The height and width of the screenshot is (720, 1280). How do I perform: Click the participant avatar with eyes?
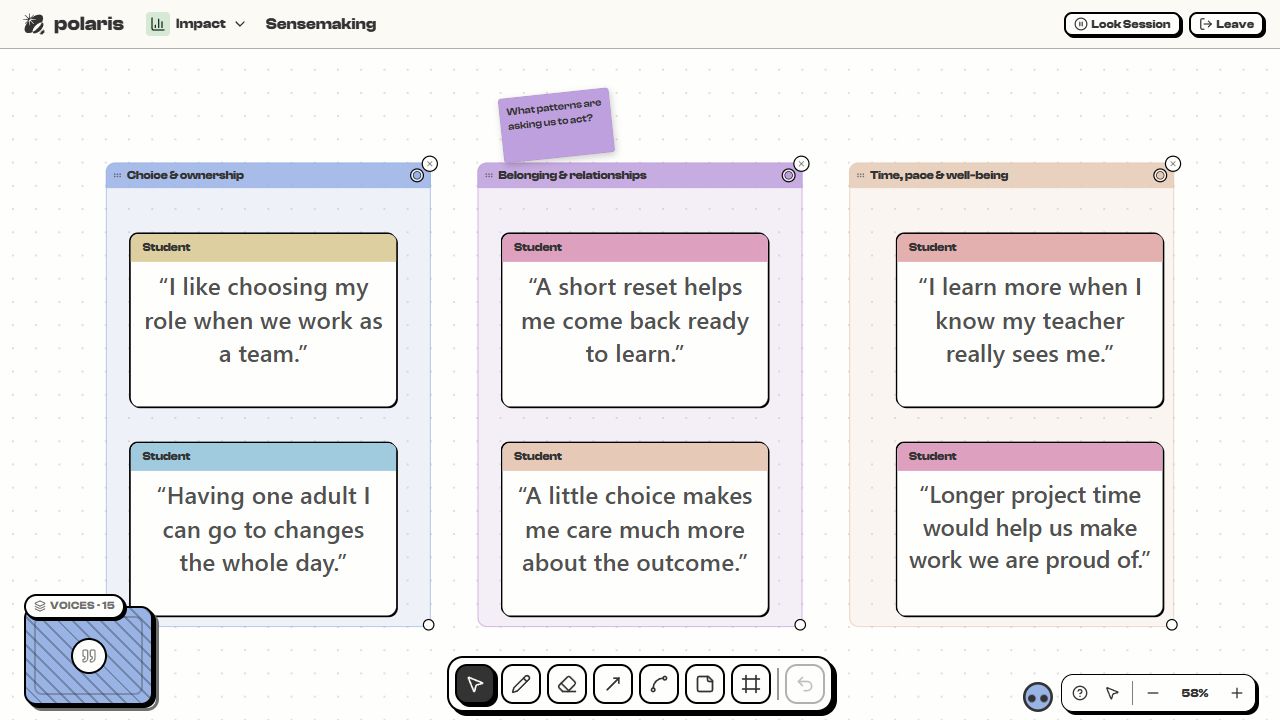[x=1038, y=696]
